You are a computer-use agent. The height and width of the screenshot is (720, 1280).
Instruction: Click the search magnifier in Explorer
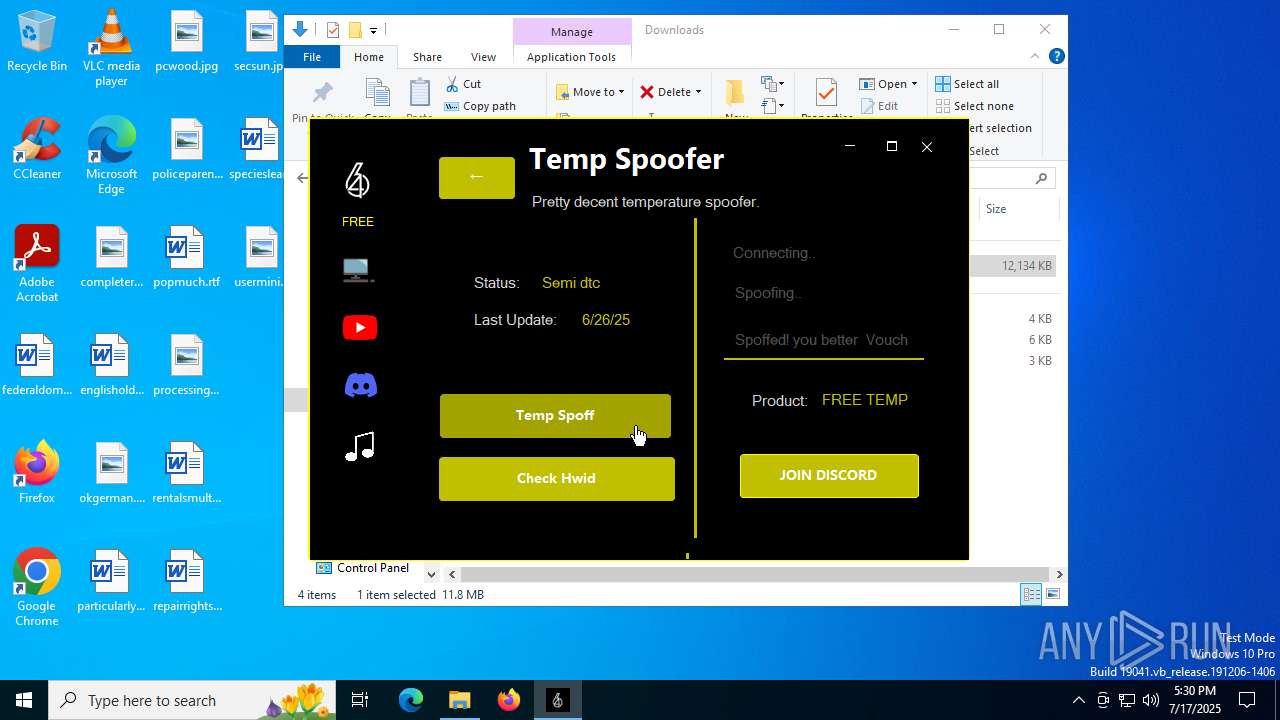point(1041,178)
